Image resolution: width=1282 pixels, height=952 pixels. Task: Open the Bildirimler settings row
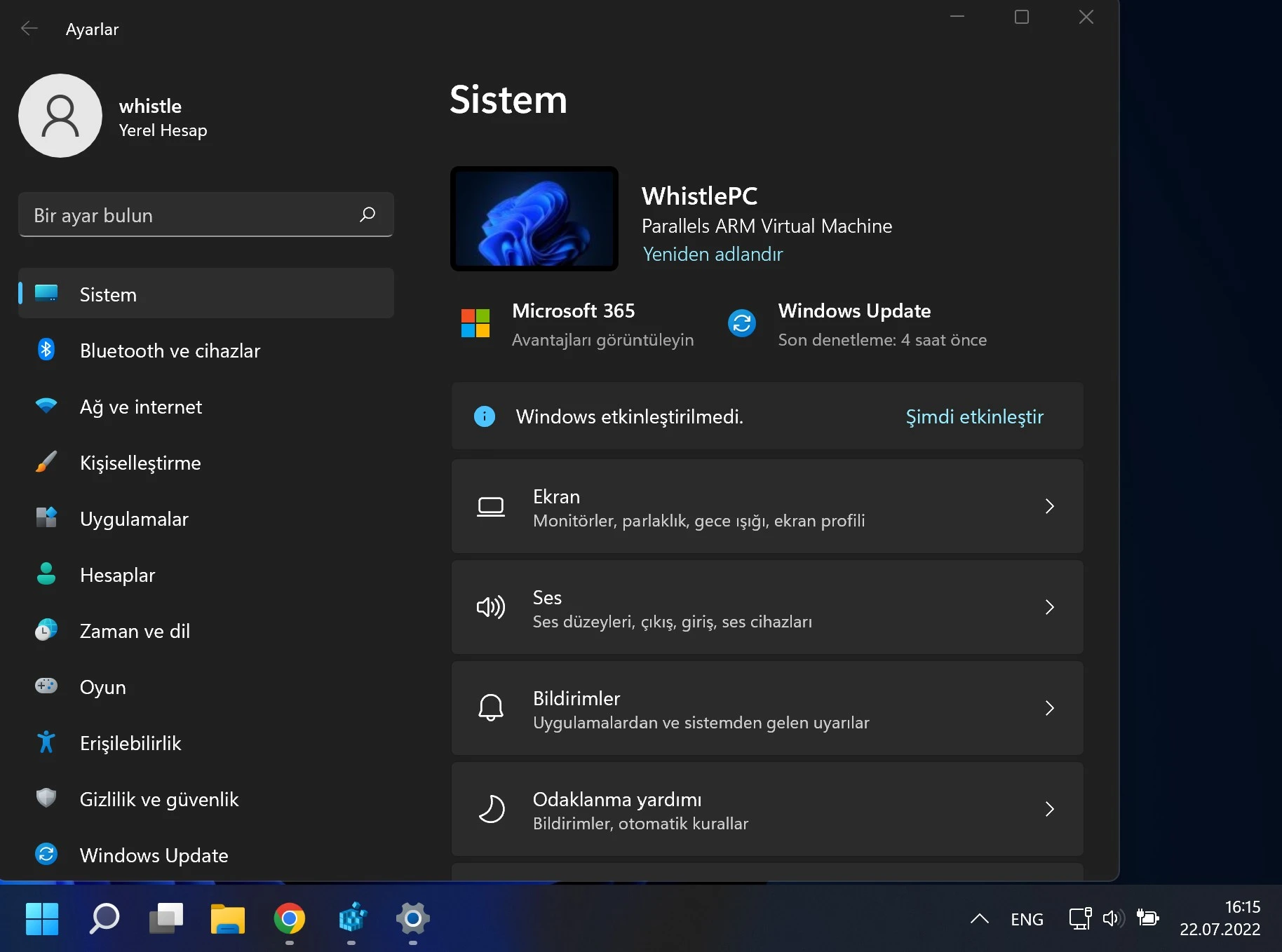click(x=767, y=708)
